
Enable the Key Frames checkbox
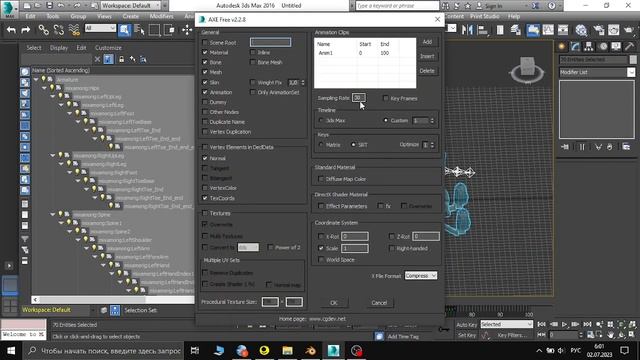click(x=386, y=98)
